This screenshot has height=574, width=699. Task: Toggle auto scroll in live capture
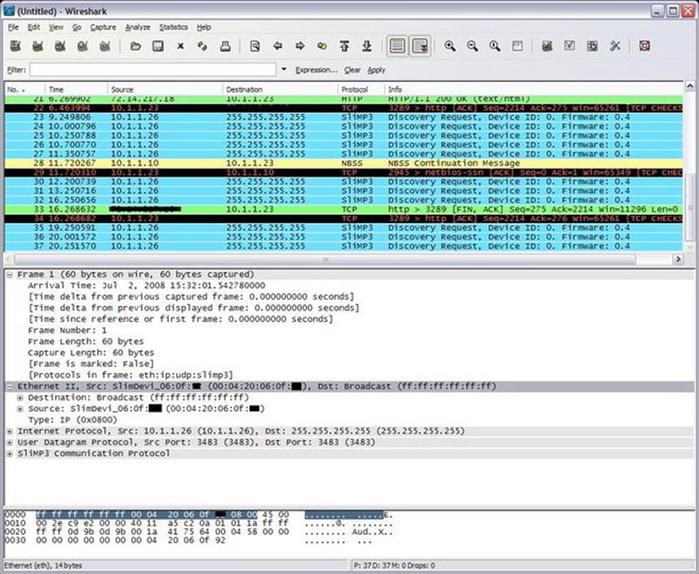[x=420, y=46]
